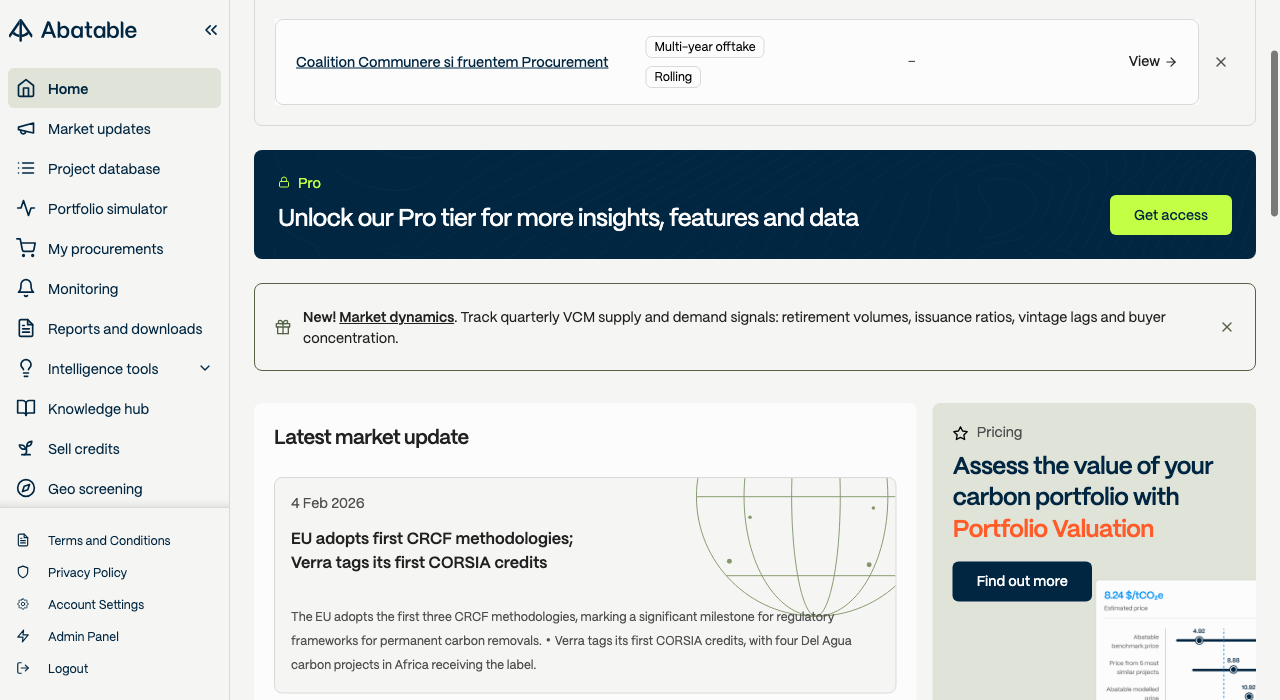This screenshot has width=1280, height=700.
Task: Remove the Coalition procurement row
Action: (x=1221, y=62)
